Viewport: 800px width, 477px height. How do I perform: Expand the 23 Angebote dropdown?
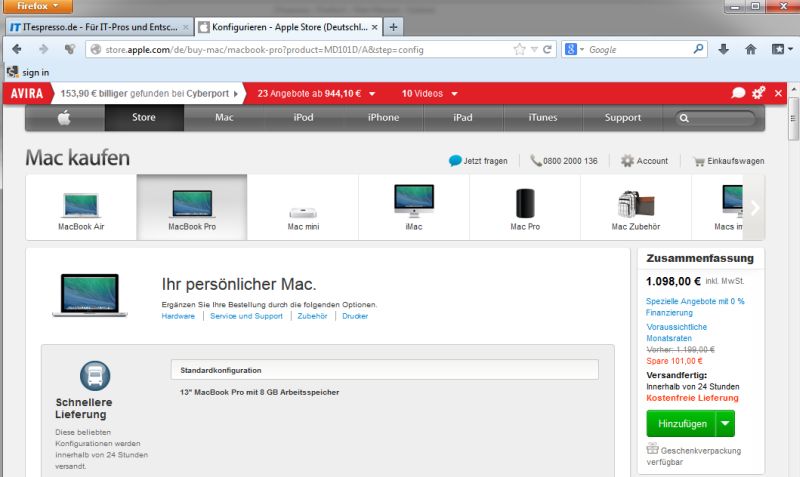(372, 94)
